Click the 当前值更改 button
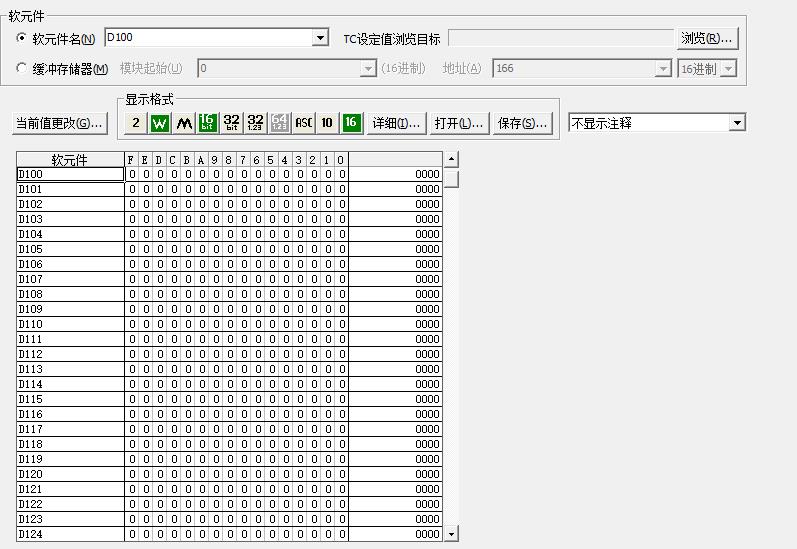 [x=59, y=124]
